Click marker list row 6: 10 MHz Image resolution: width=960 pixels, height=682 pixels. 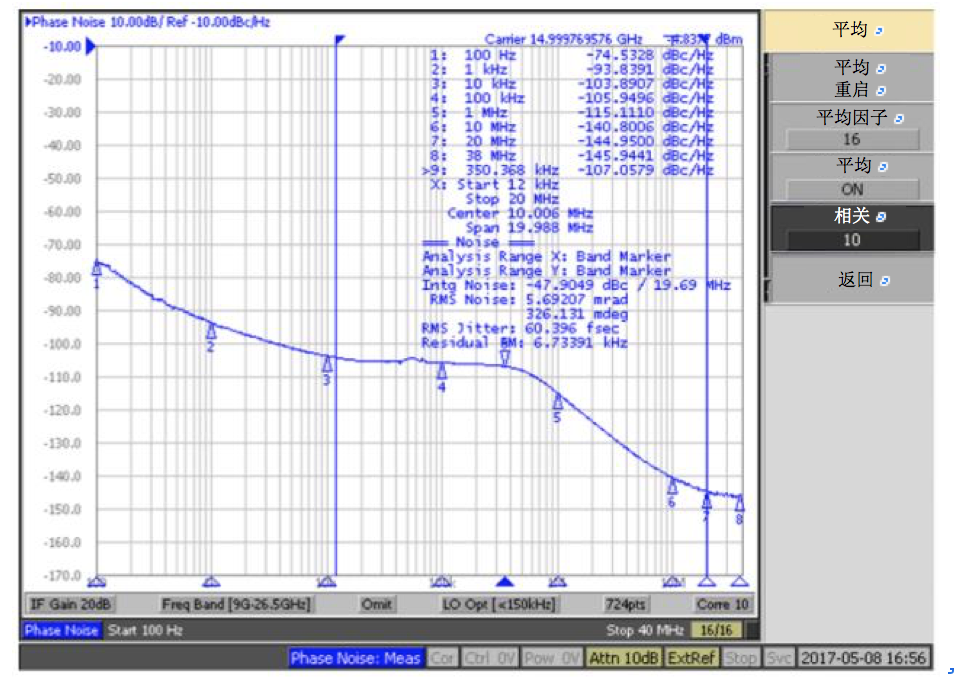572,127
